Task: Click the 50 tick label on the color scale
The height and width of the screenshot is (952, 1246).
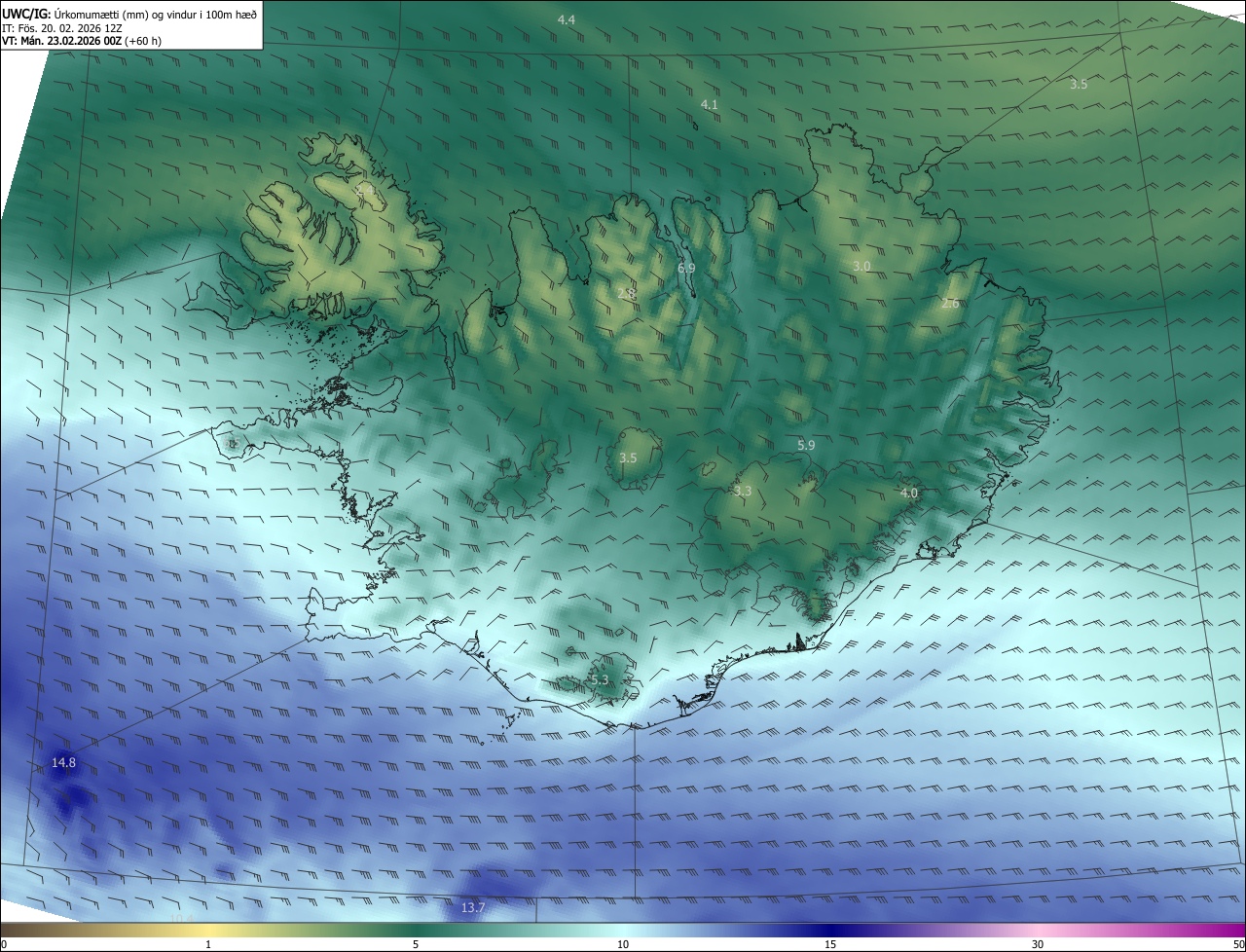Action: point(1237,944)
